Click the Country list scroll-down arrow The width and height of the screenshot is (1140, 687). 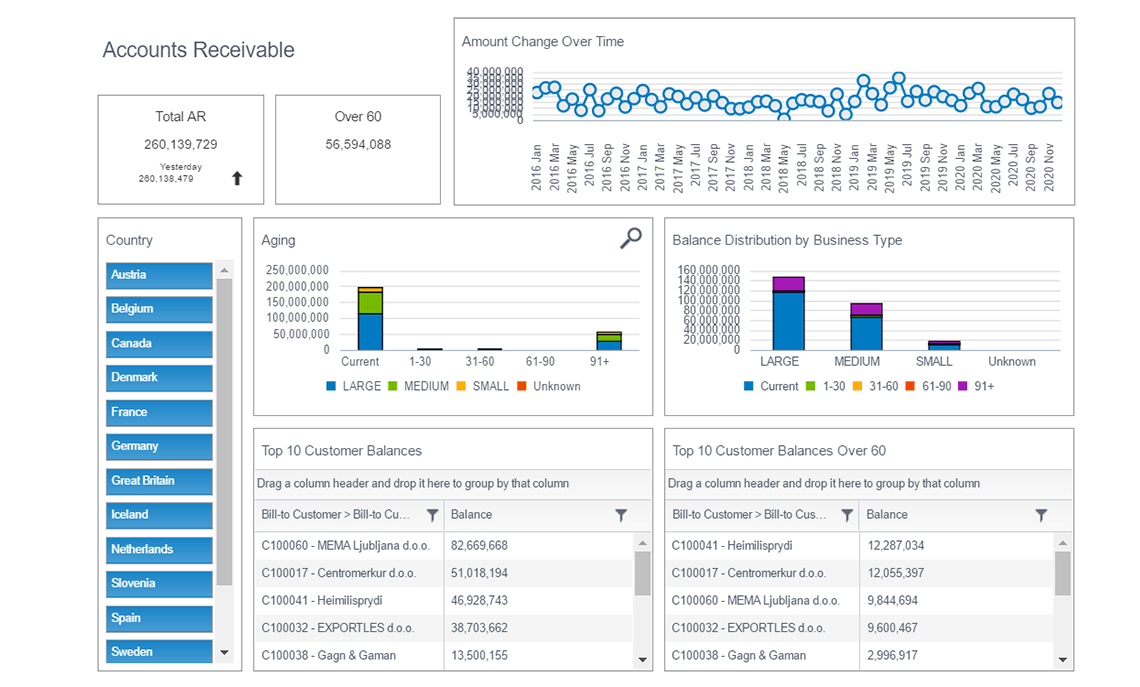[x=225, y=653]
